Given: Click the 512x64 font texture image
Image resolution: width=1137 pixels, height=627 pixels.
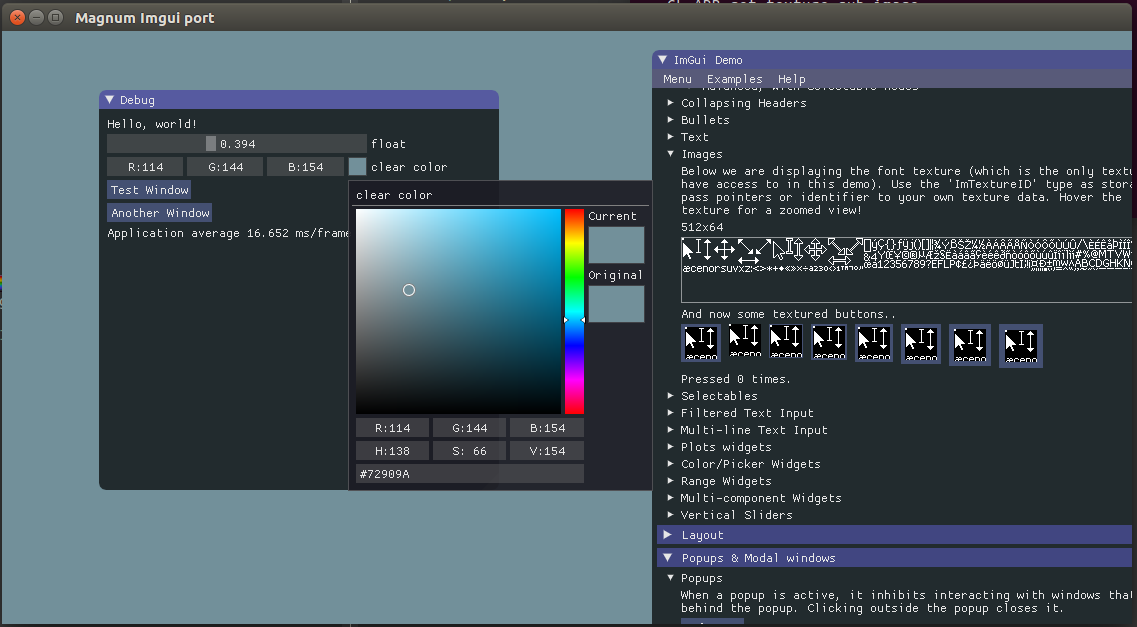Looking at the screenshot, I should click(x=906, y=270).
